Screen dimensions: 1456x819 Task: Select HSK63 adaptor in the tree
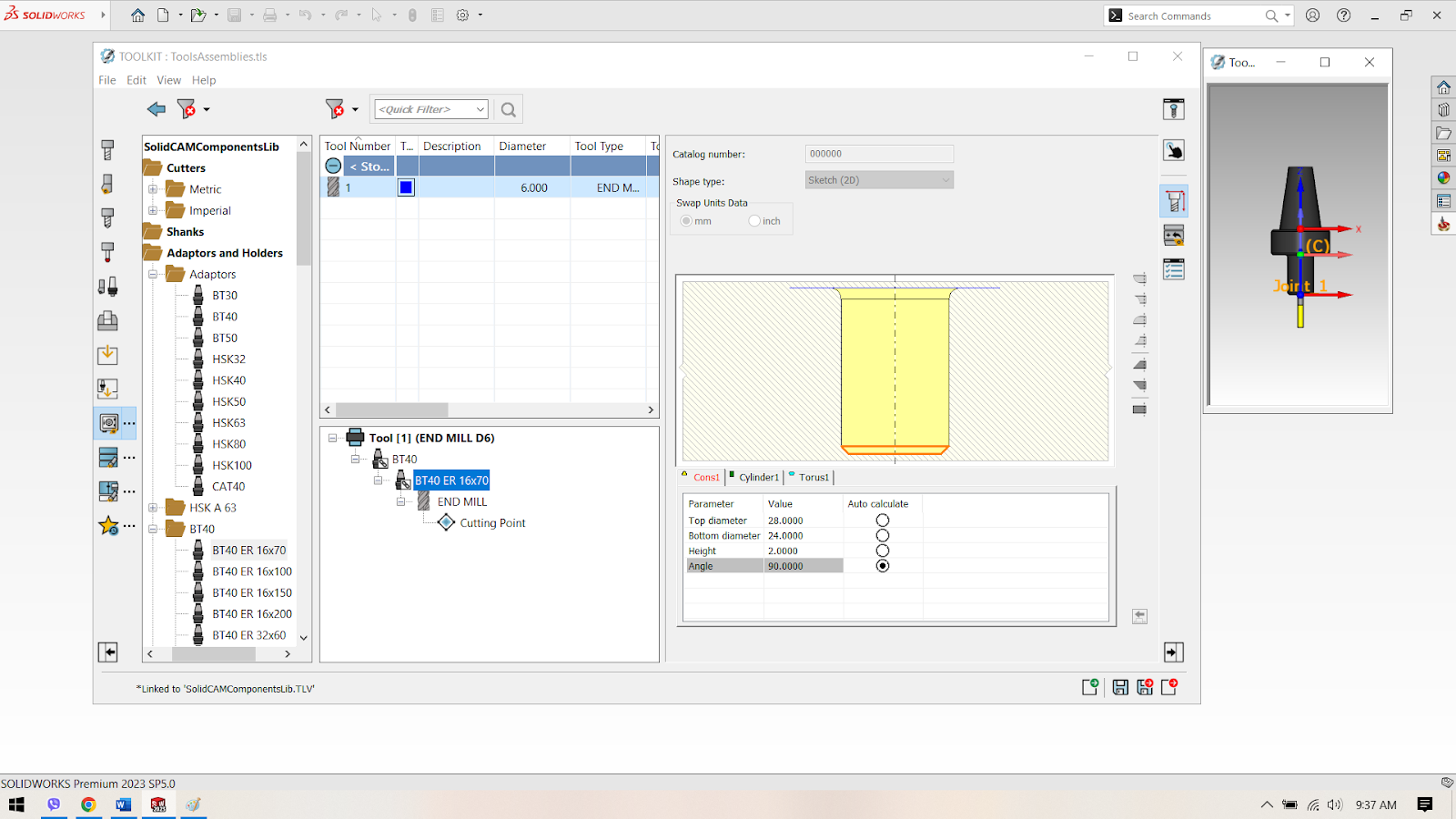[228, 423]
